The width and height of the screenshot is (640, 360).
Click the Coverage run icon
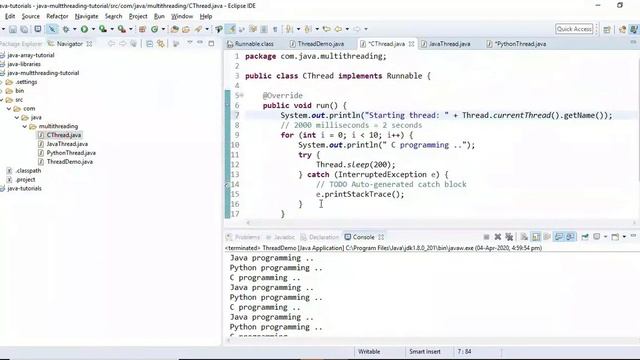point(103,29)
